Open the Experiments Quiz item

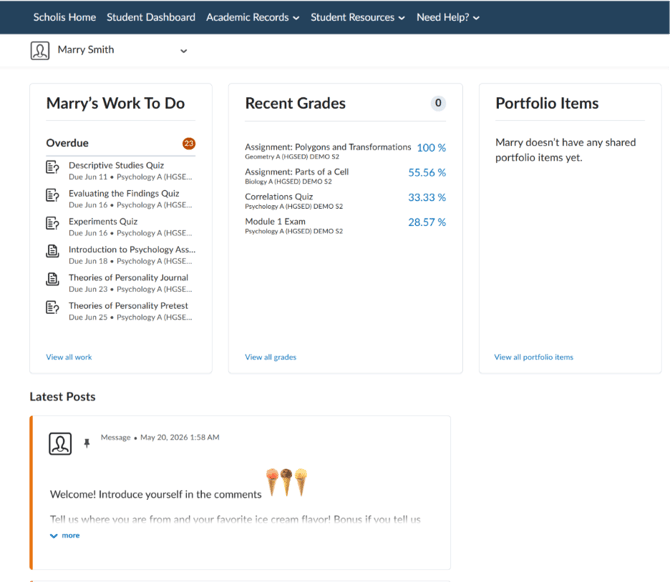103,222
